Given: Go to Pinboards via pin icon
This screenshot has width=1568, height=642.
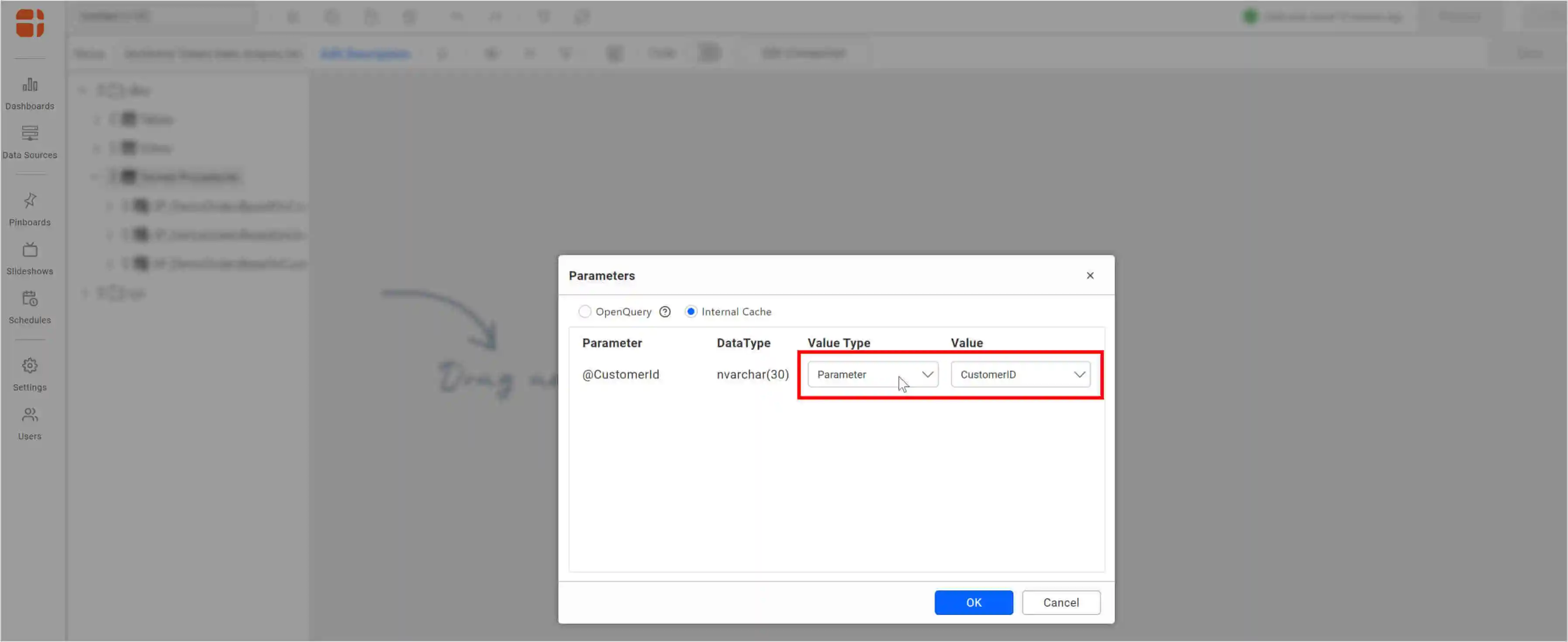Looking at the screenshot, I should (30, 201).
